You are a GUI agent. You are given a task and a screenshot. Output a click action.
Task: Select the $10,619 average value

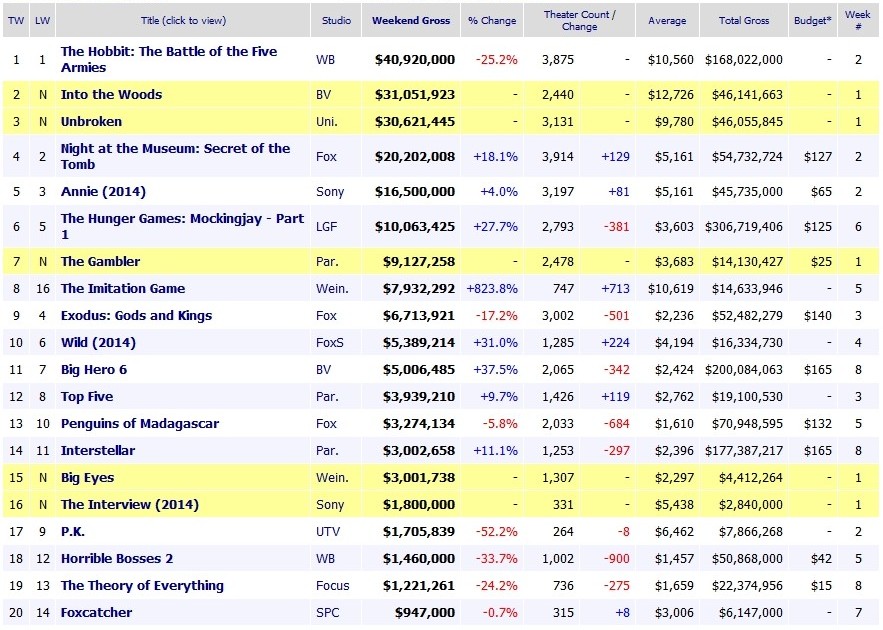tap(671, 288)
